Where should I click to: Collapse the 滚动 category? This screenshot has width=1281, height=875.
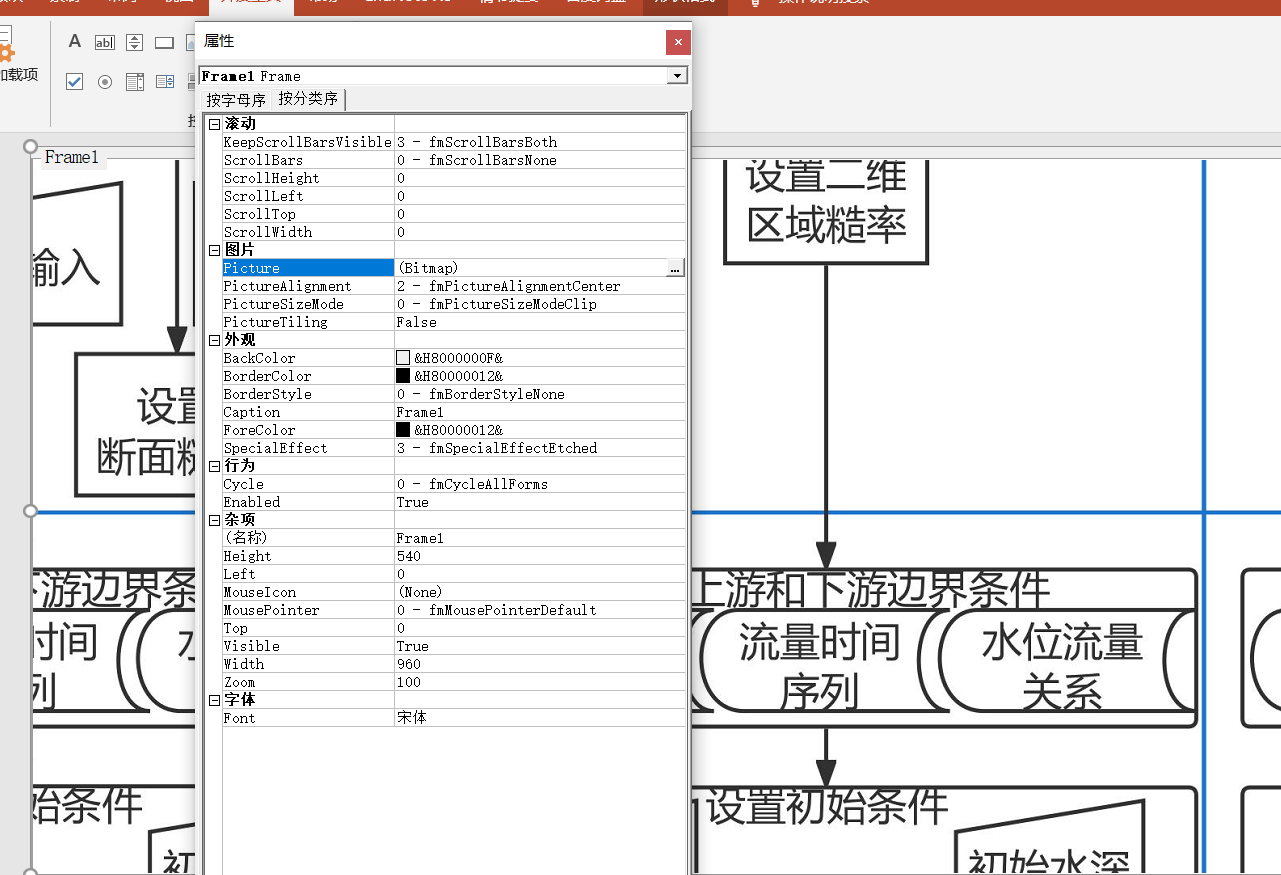pyautogui.click(x=214, y=123)
